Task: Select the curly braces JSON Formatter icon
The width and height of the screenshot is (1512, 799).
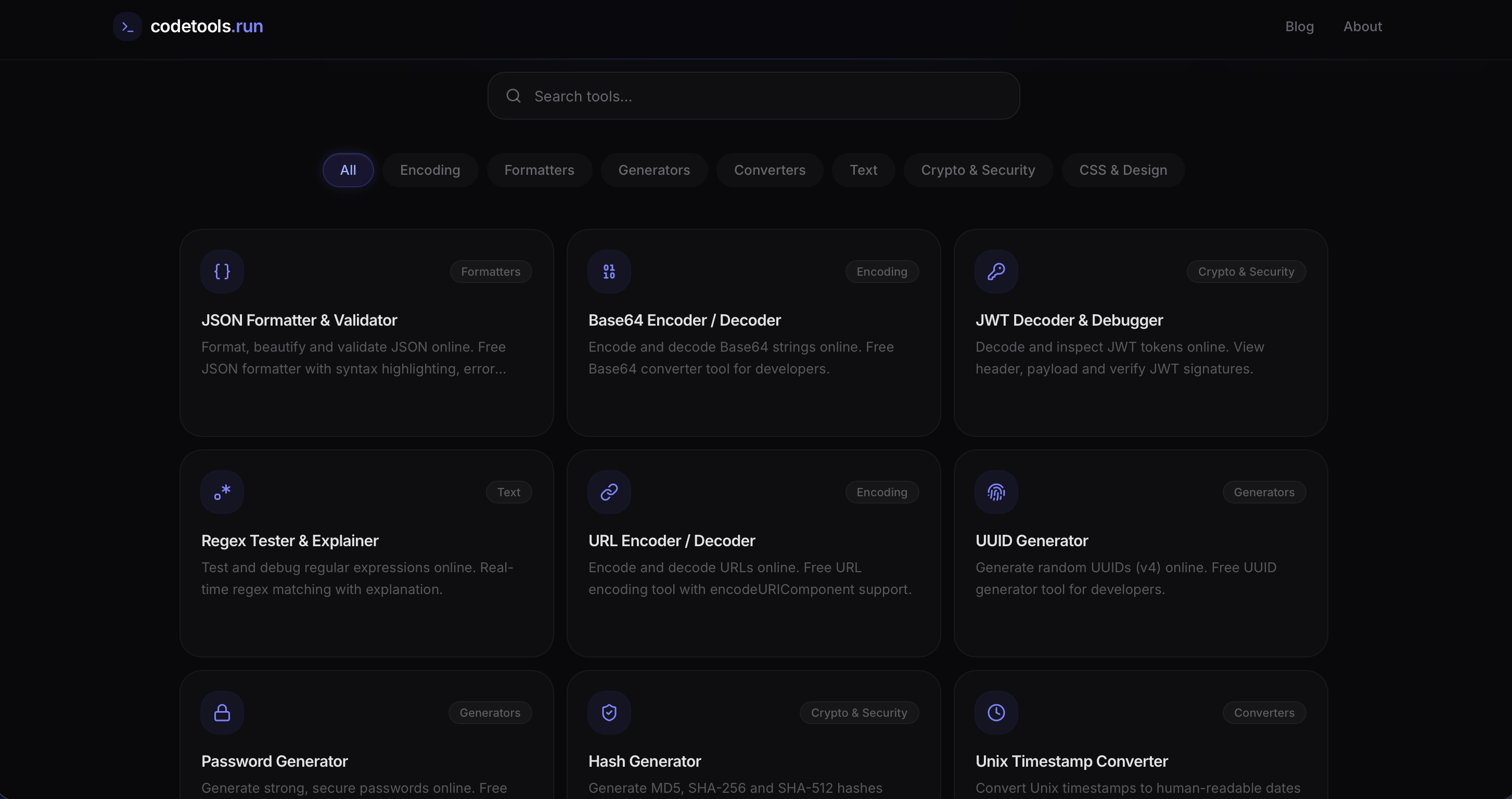Action: coord(222,271)
